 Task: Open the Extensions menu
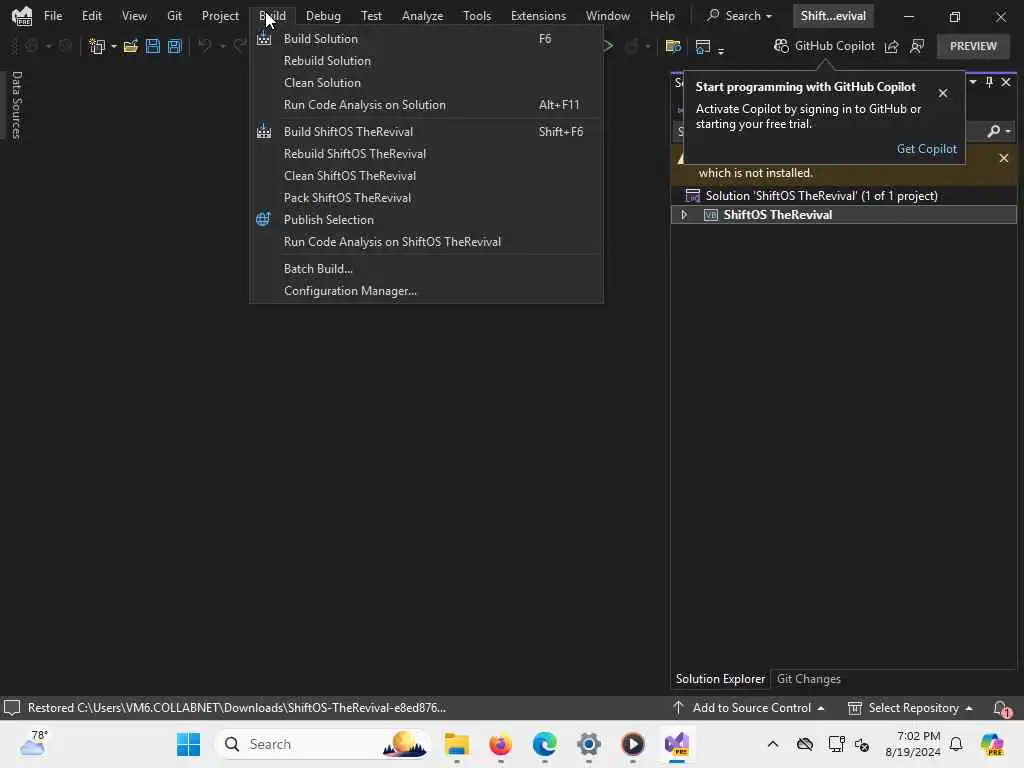(x=538, y=16)
